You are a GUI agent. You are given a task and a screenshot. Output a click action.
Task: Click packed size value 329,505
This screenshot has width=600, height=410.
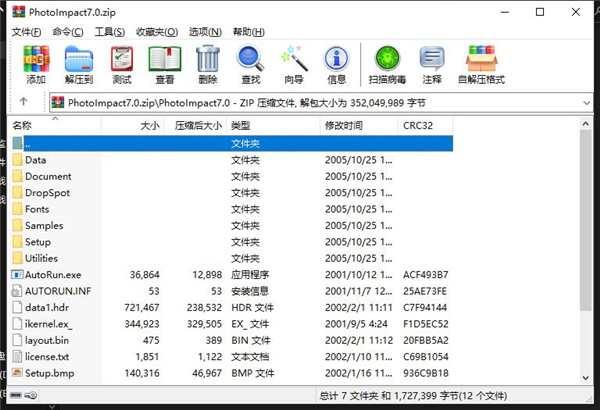[204, 324]
